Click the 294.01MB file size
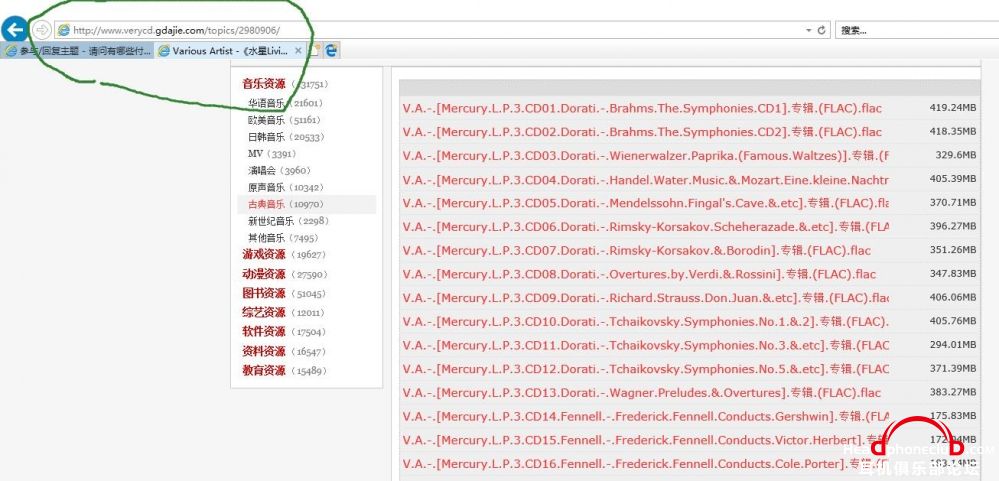The width and height of the screenshot is (999, 481). tap(952, 345)
